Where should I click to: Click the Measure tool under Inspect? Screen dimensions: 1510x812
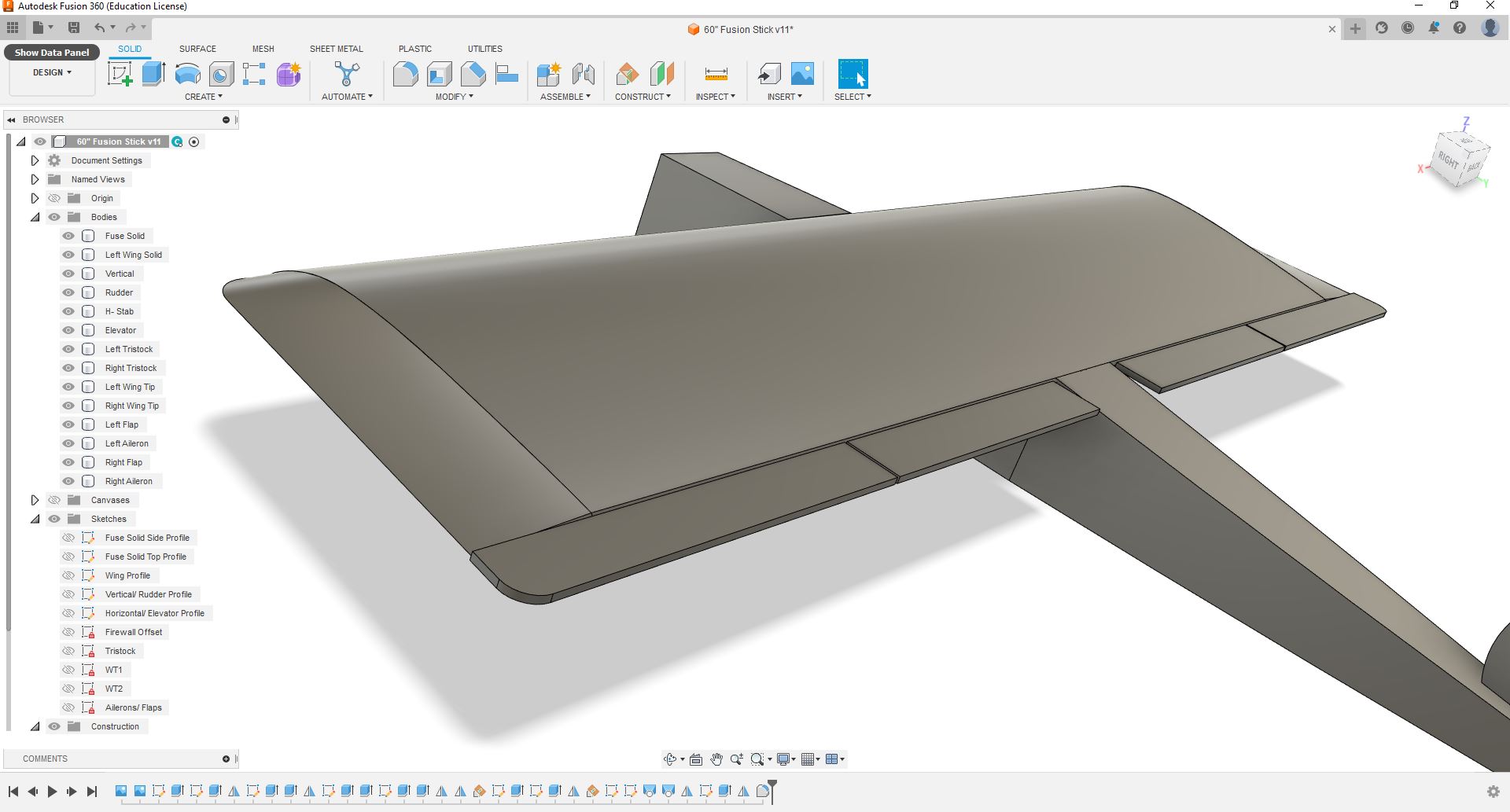coord(716,75)
